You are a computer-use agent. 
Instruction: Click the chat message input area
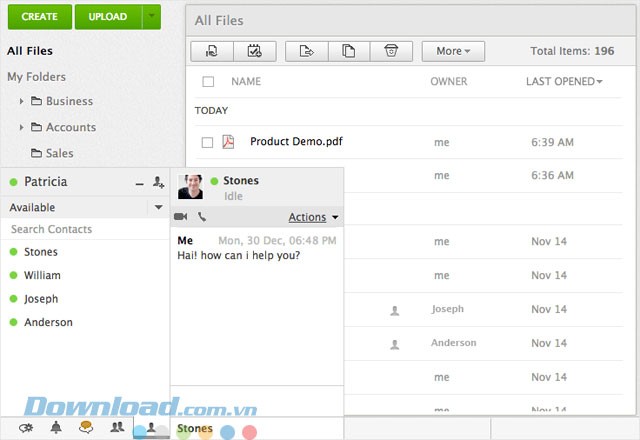click(x=257, y=401)
